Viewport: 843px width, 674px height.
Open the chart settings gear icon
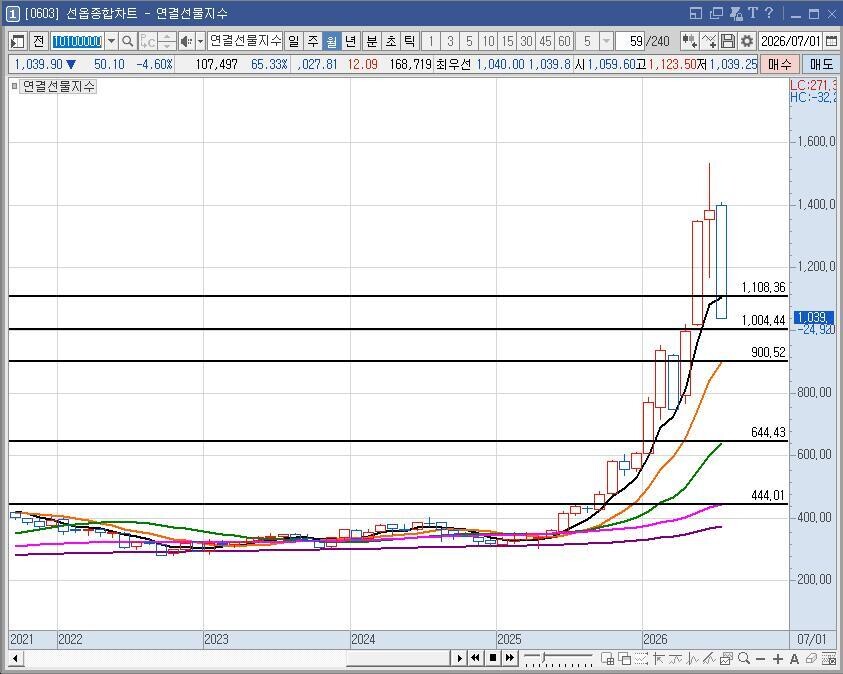pyautogui.click(x=746, y=41)
